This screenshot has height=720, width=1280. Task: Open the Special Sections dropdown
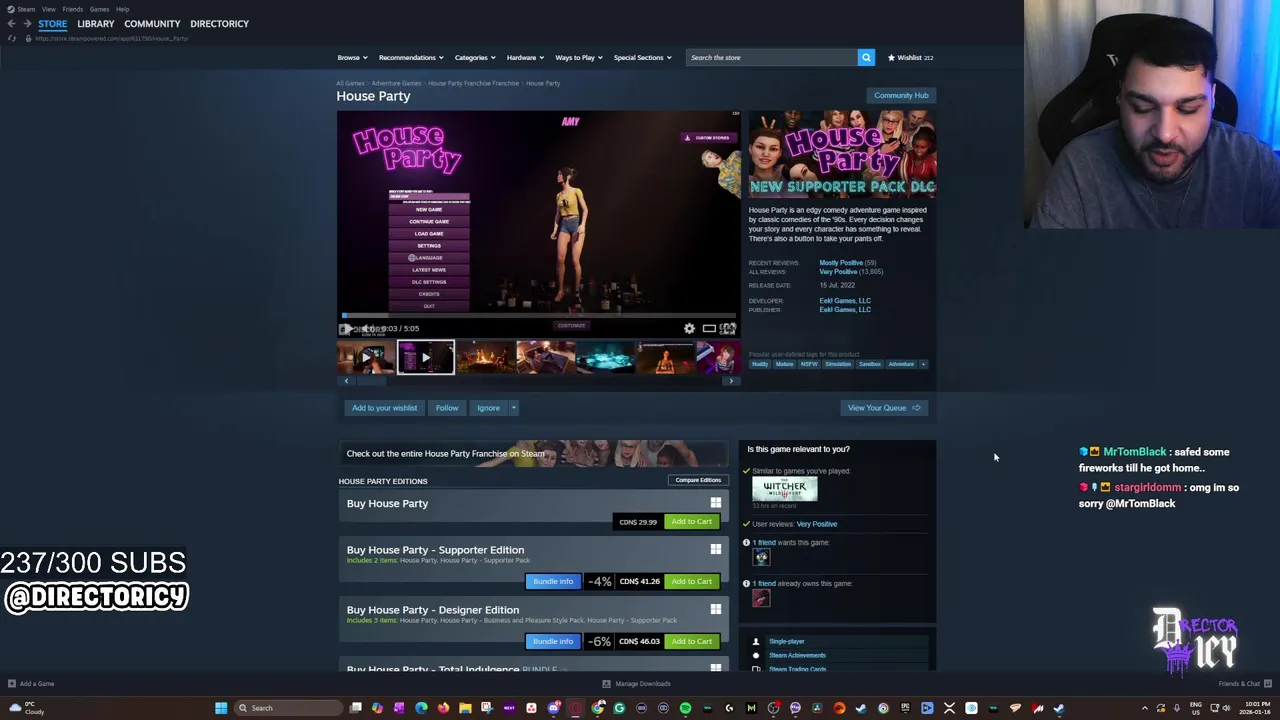pyautogui.click(x=642, y=57)
